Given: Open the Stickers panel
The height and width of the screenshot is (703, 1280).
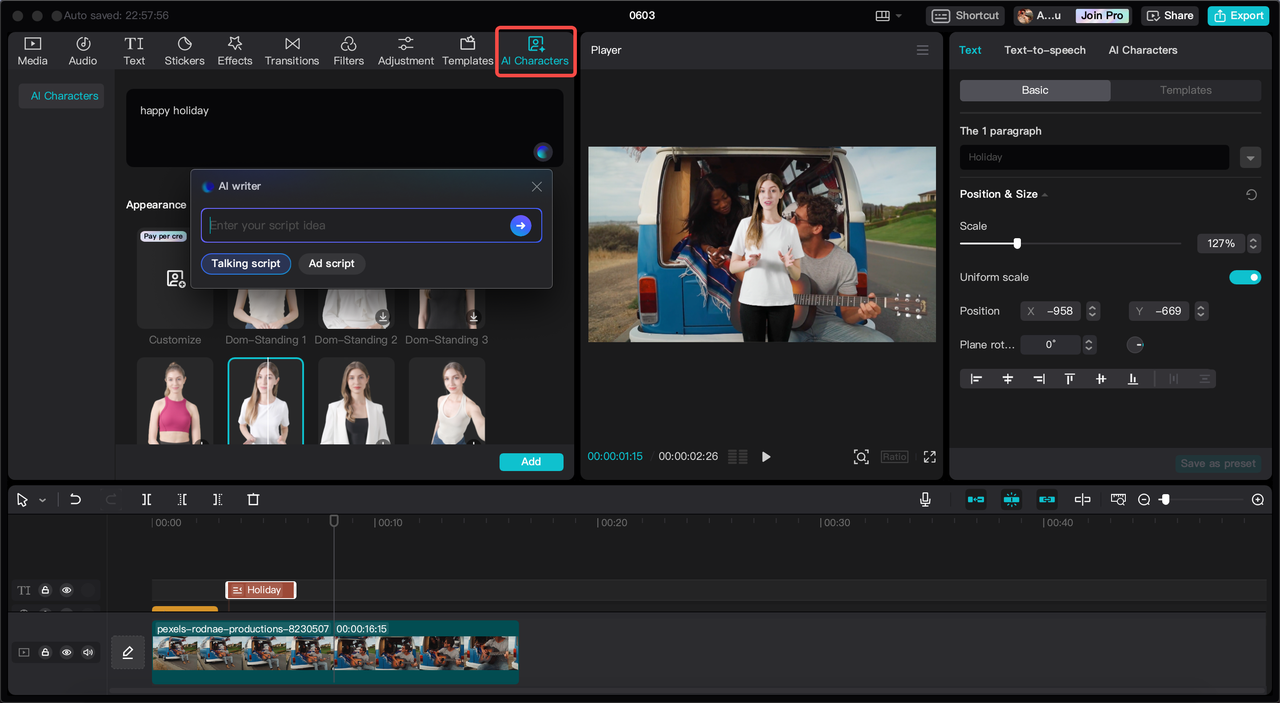Looking at the screenshot, I should click(184, 51).
